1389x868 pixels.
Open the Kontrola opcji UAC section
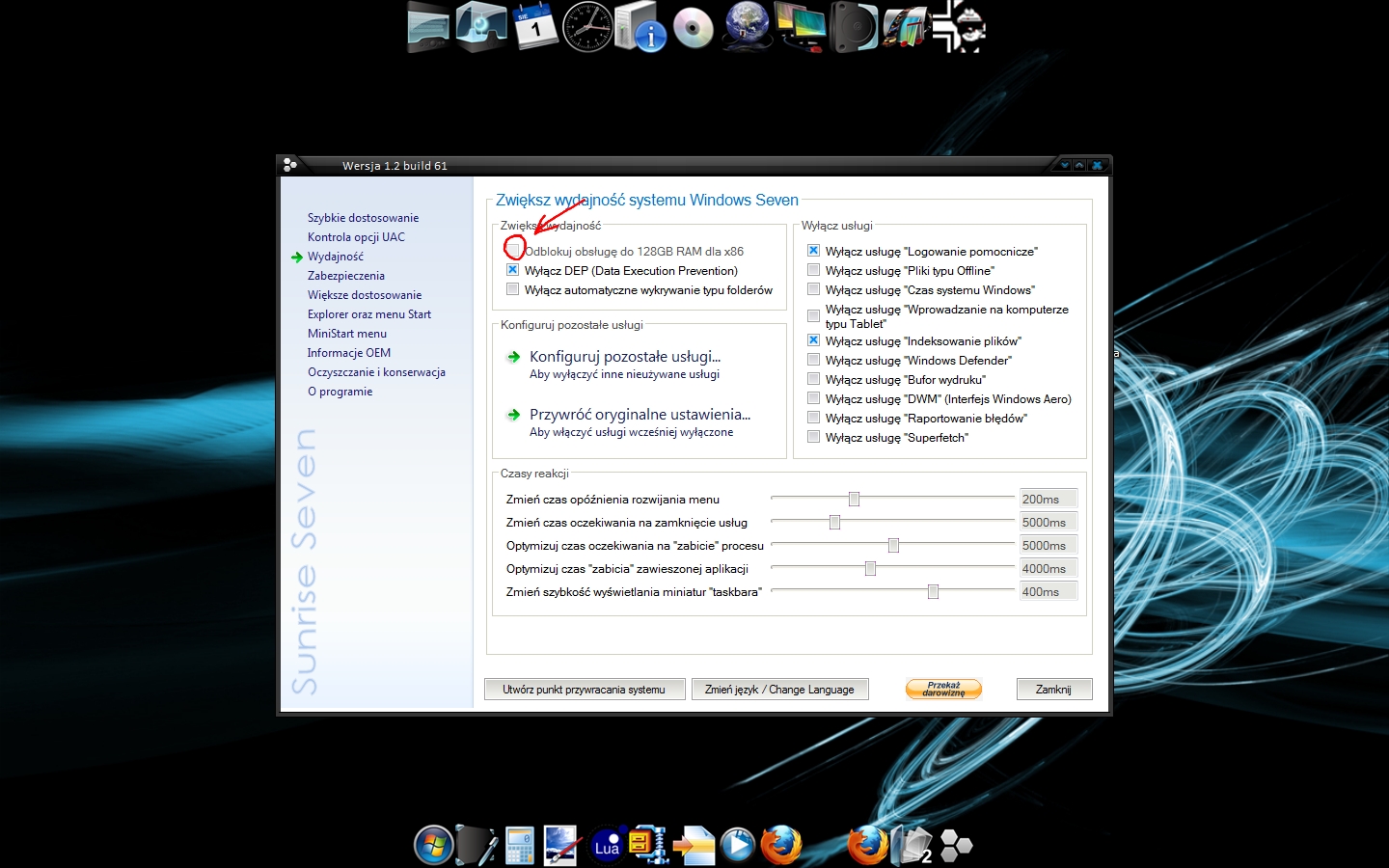(x=356, y=237)
